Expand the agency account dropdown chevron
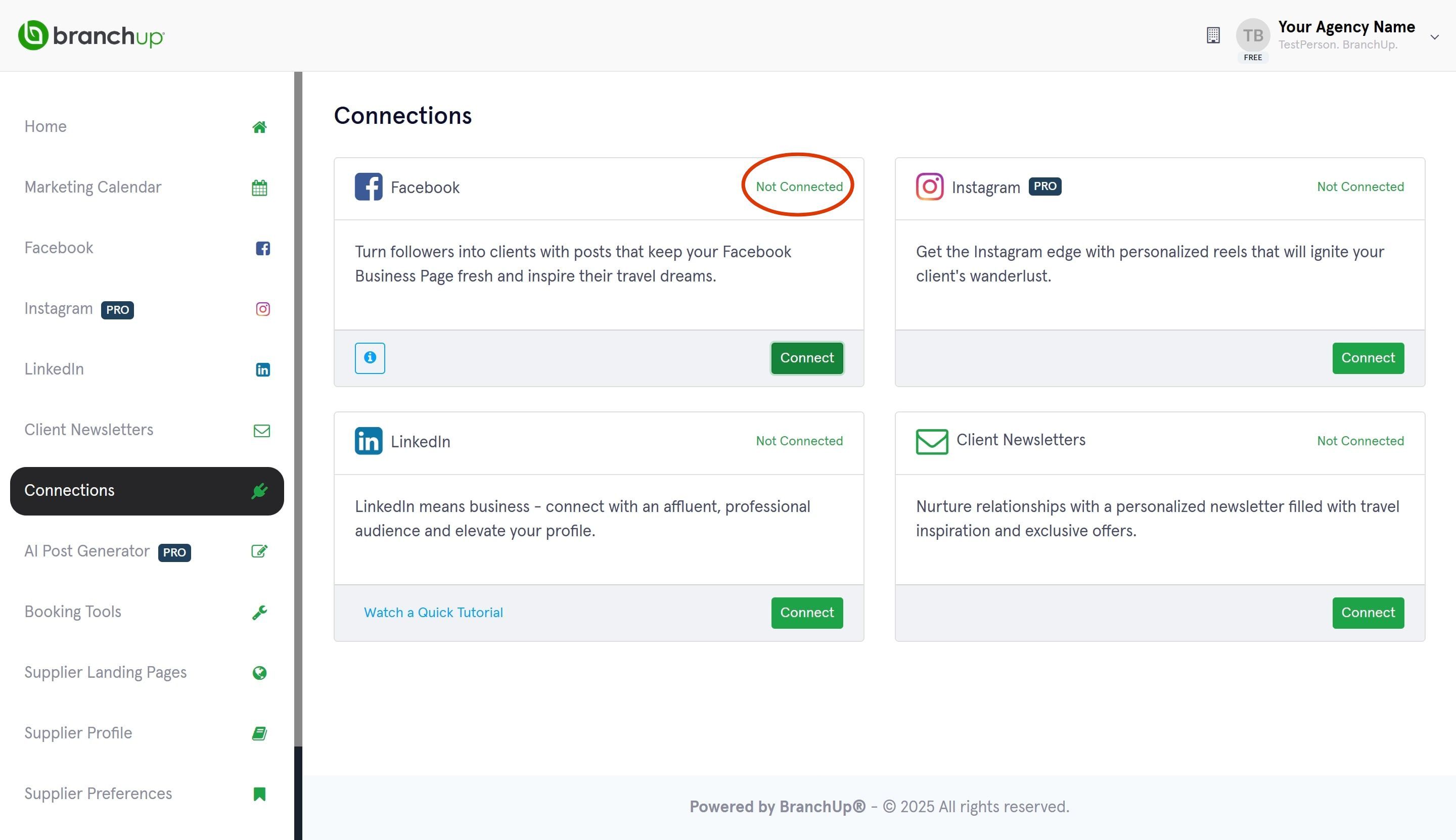The height and width of the screenshot is (840, 1456). point(1434,37)
